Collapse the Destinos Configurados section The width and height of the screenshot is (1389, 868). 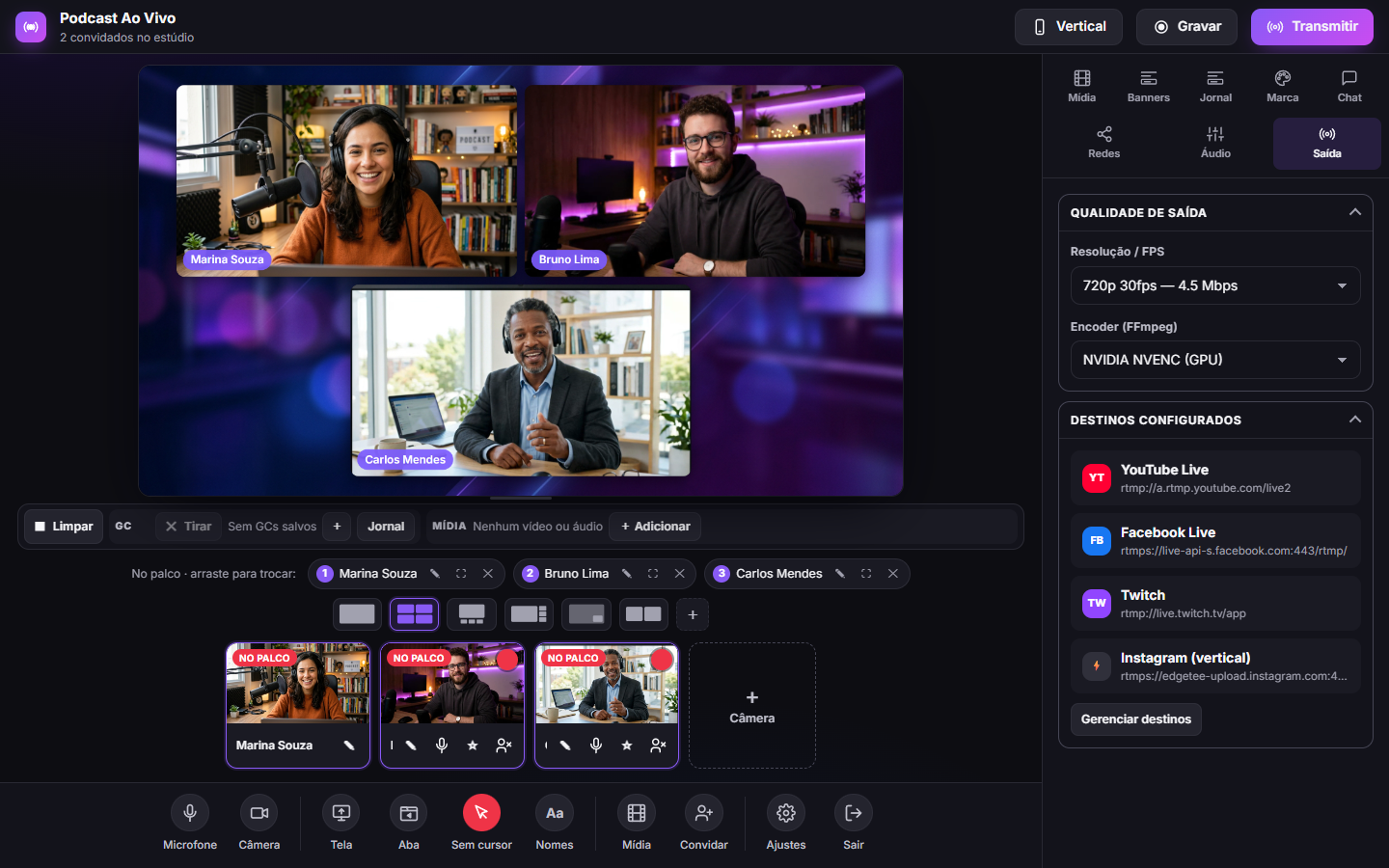click(1354, 420)
